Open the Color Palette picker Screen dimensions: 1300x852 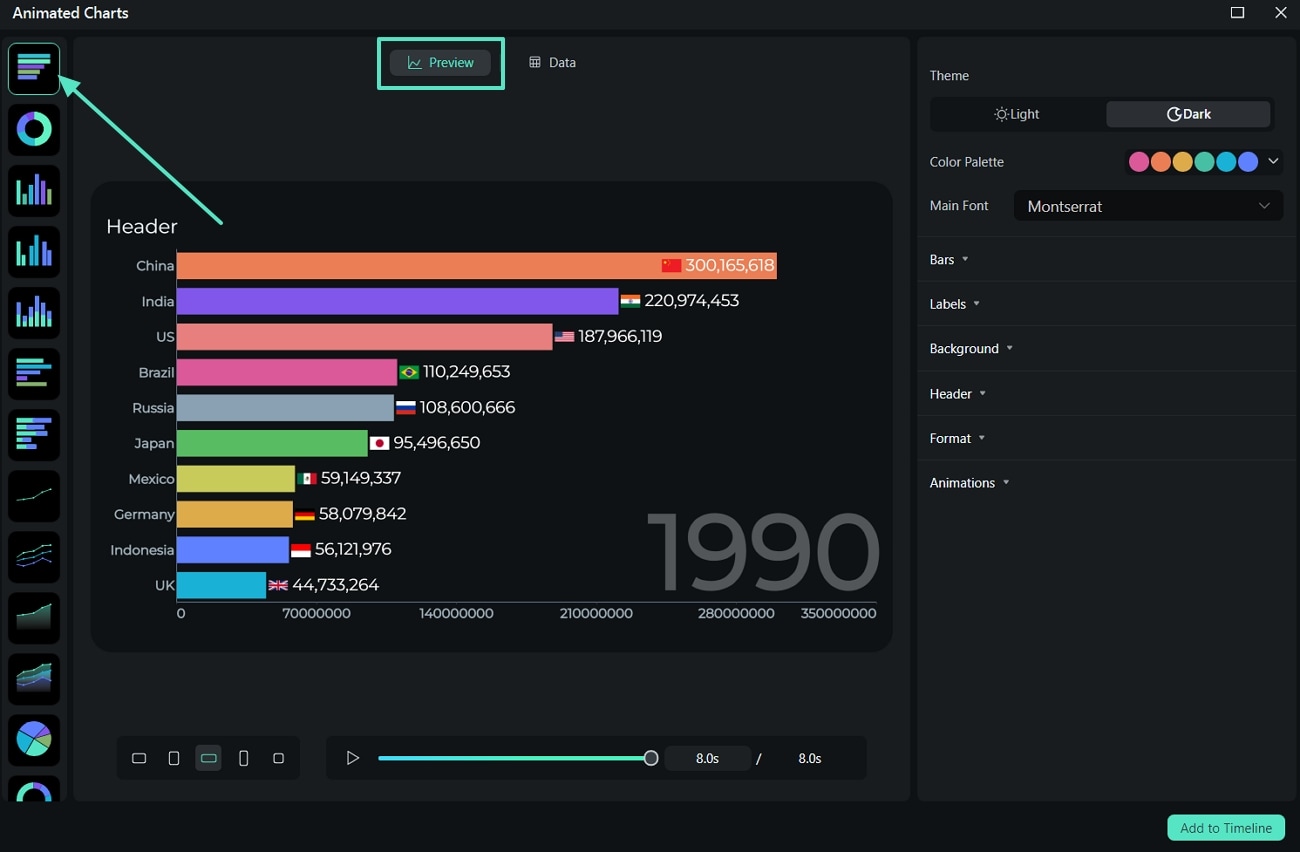pyautogui.click(x=1272, y=161)
